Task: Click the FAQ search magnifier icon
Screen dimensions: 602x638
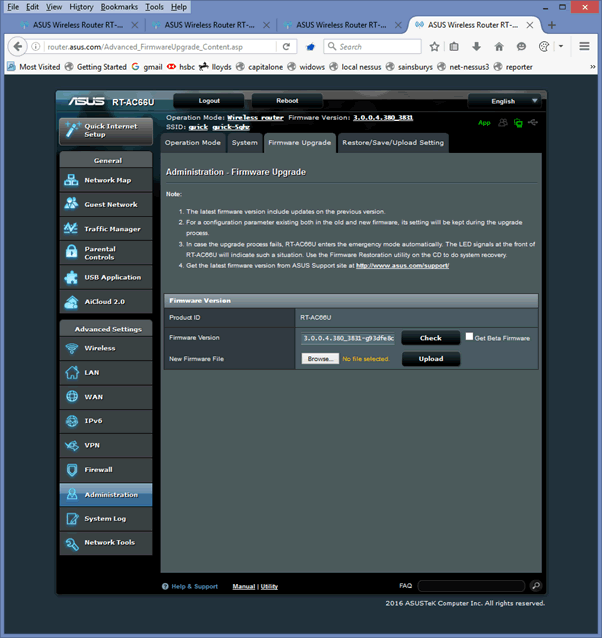Action: (x=536, y=585)
